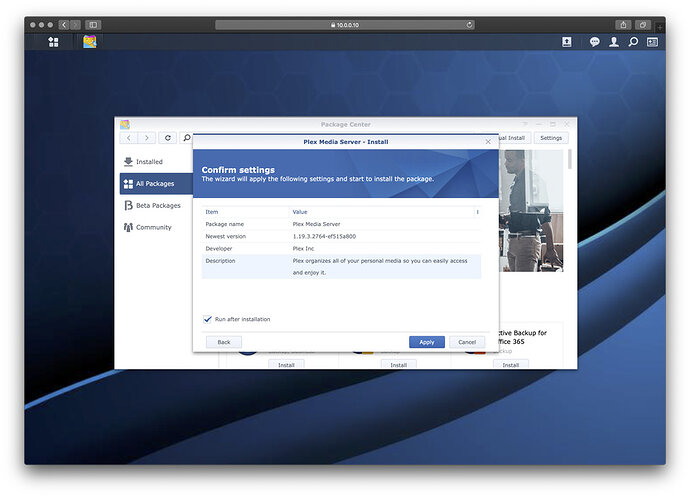Click the Package Center taskbar icon

point(90,42)
